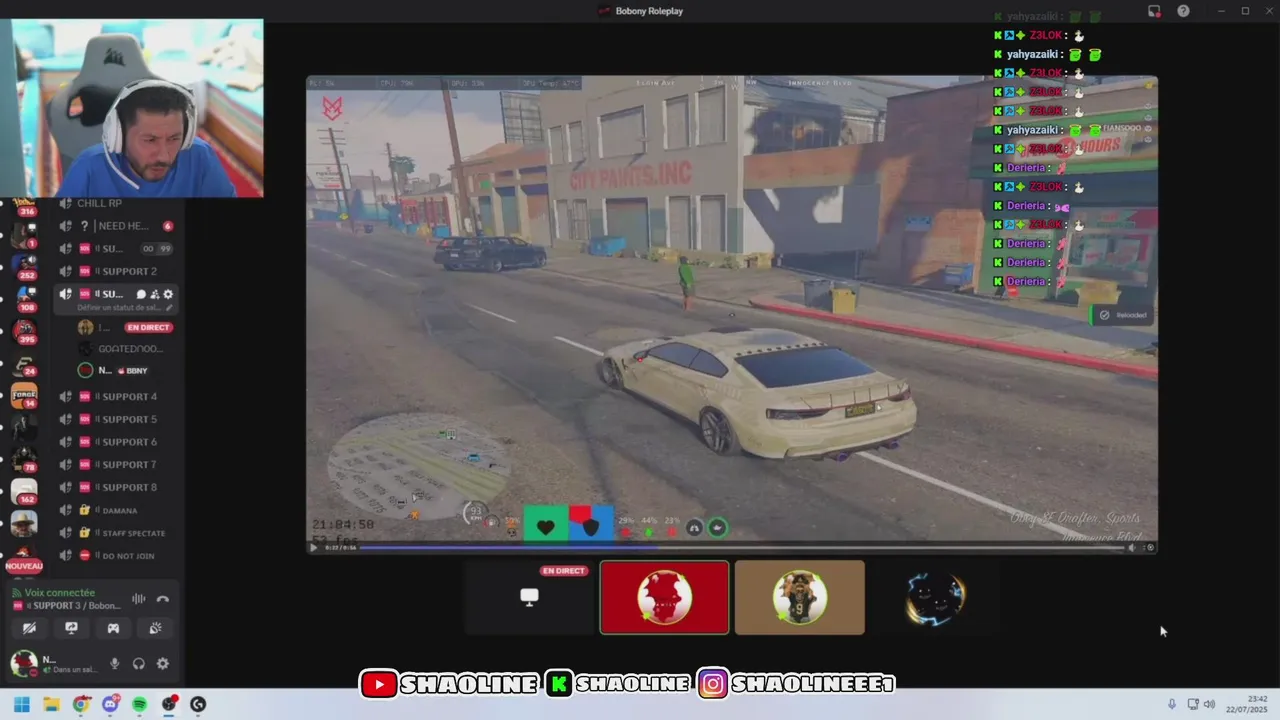Click the voice channel showing 00 / 99 user limit

[x=115, y=249]
